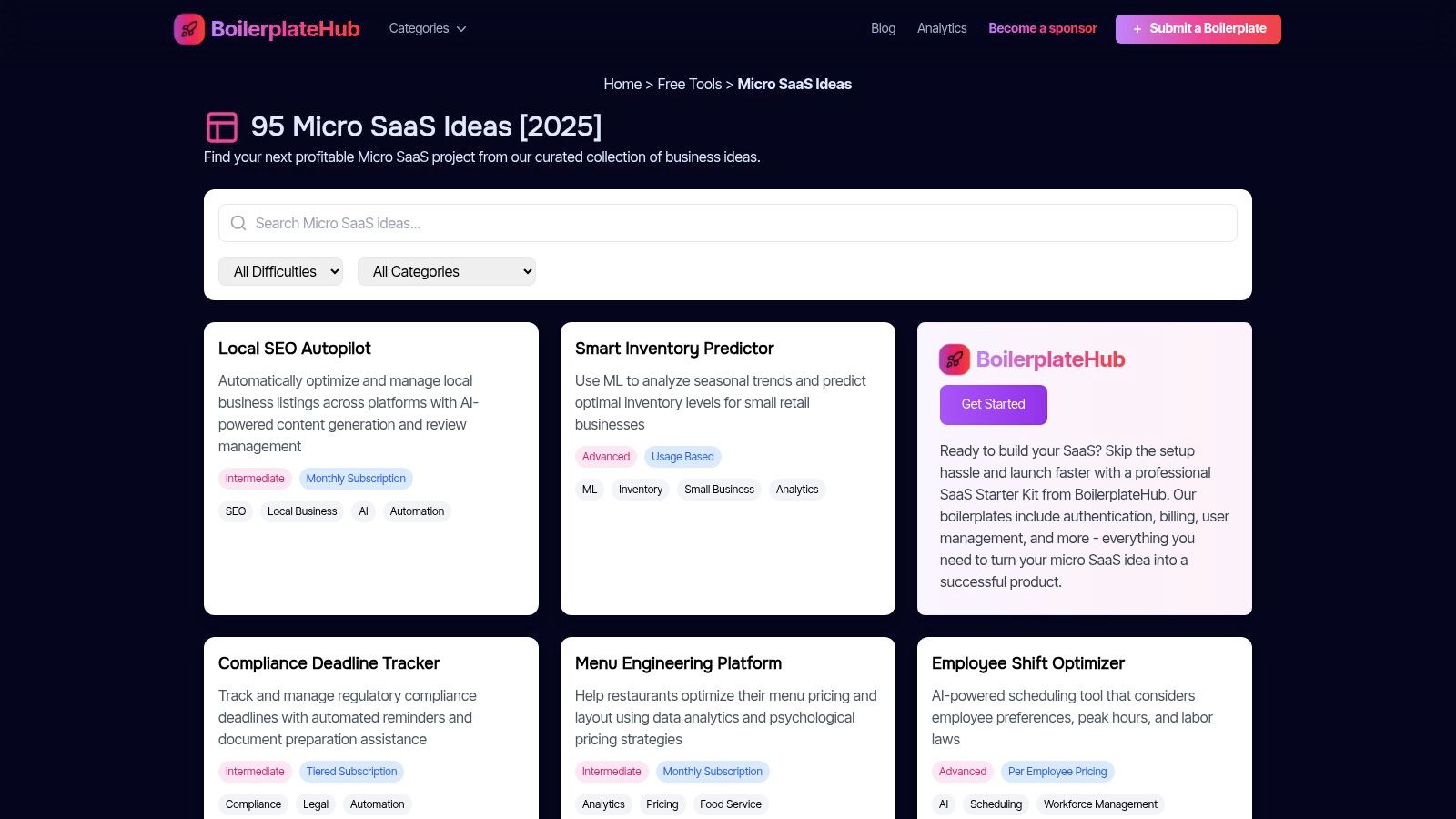Click the Tiered Subscription badge
This screenshot has width=1456, height=819.
[351, 772]
